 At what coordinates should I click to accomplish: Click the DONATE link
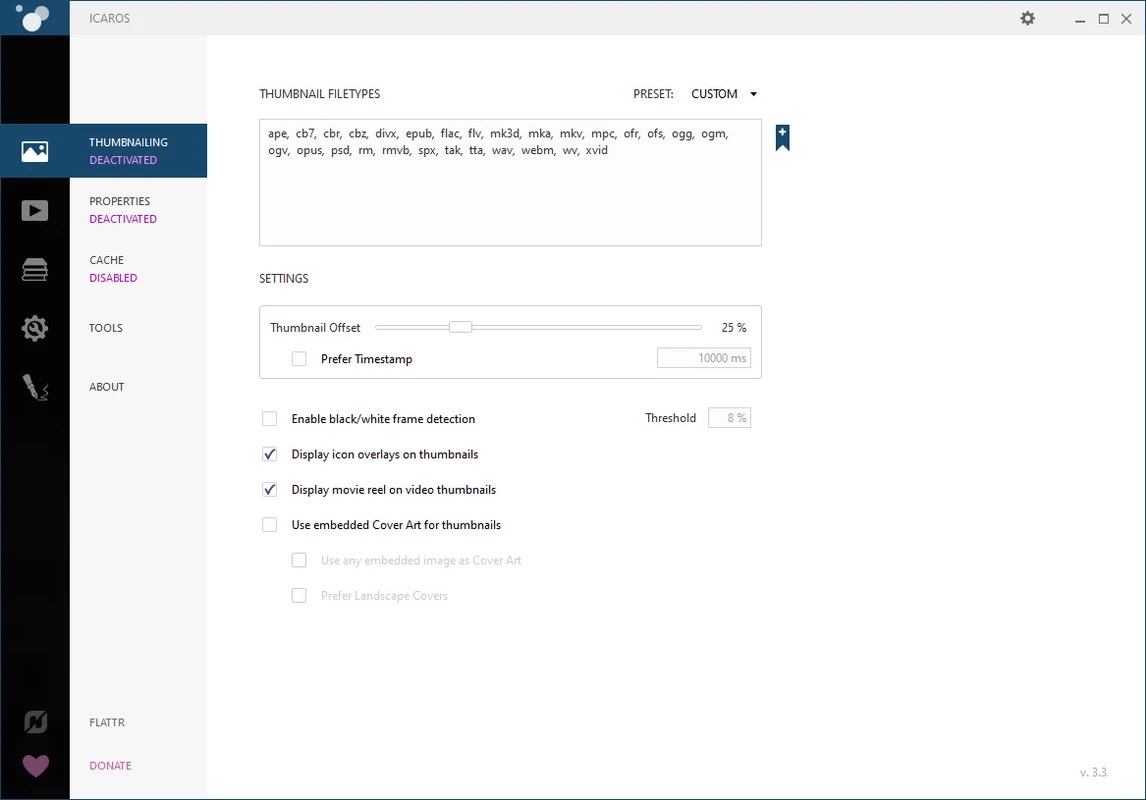[110, 766]
